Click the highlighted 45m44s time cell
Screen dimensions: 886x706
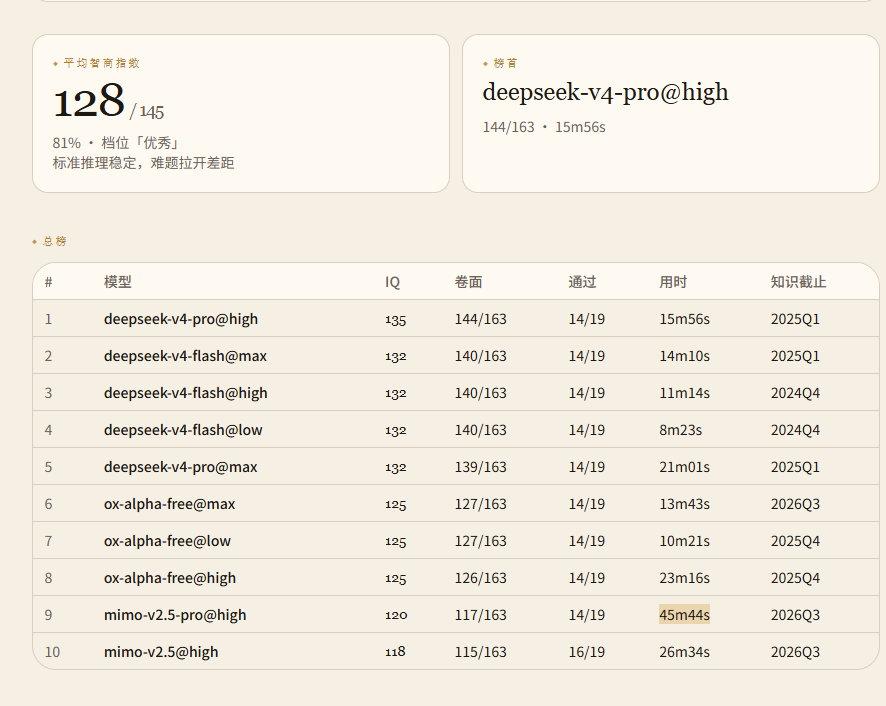click(x=684, y=615)
